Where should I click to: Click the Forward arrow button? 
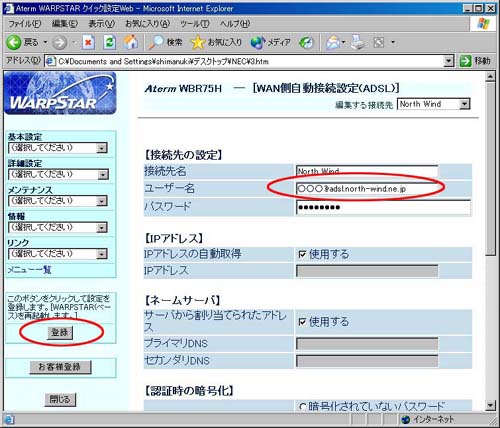[60, 42]
